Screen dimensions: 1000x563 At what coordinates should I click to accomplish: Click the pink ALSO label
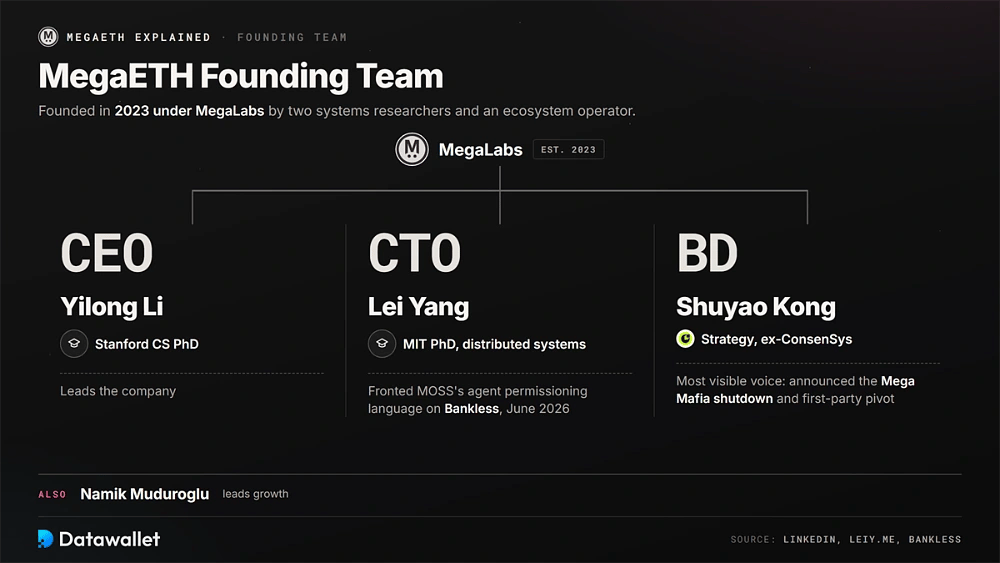tap(52, 494)
